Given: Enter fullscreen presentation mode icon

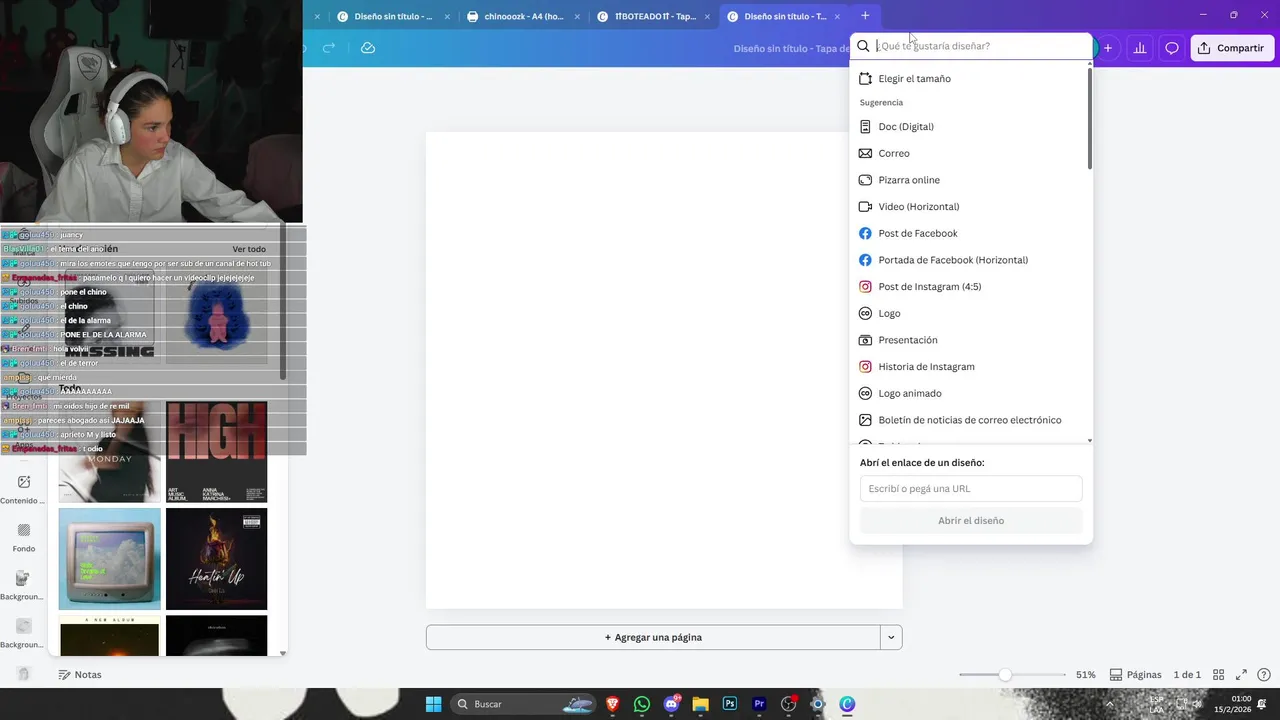Looking at the screenshot, I should (1241, 675).
